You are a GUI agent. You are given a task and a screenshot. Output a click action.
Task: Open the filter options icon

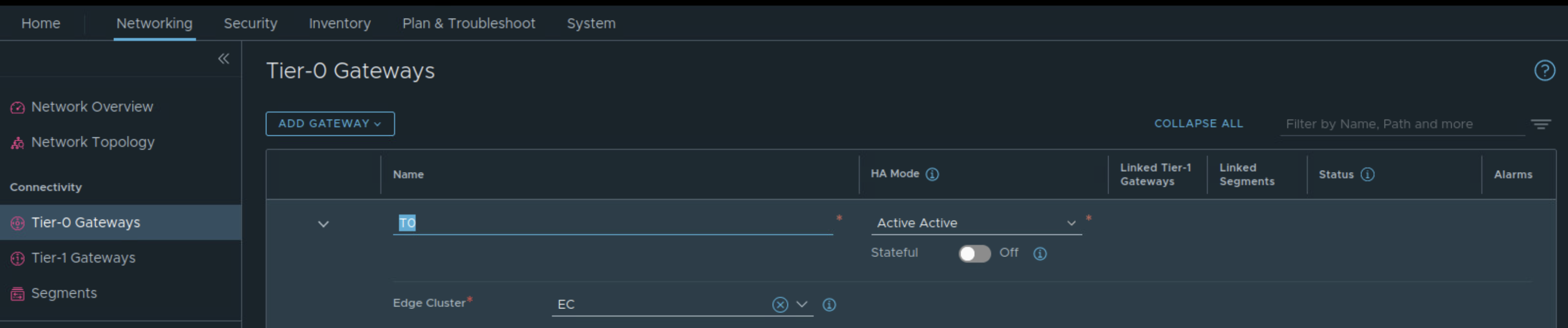[x=1541, y=124]
